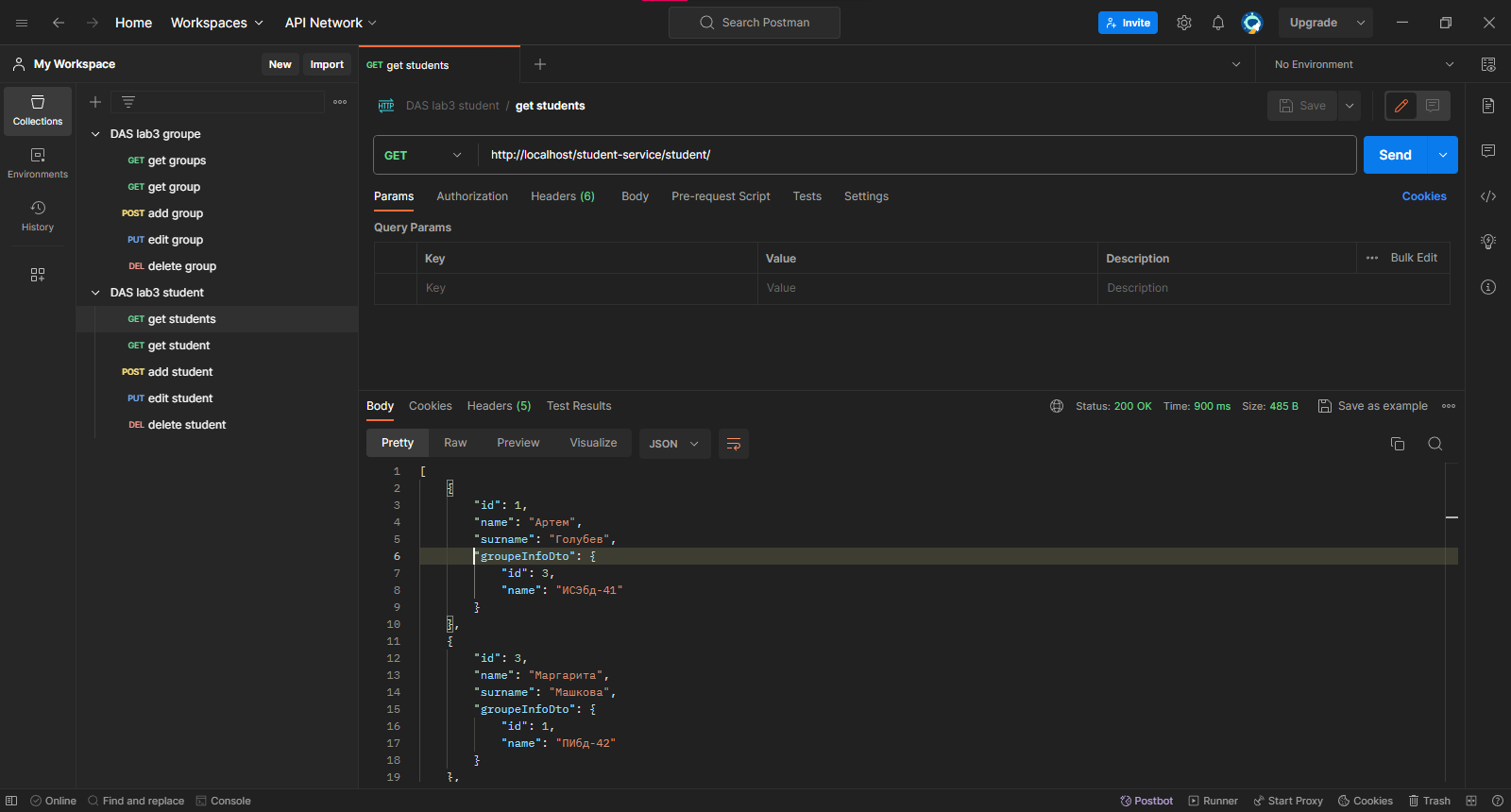Copy the response body
Screen dimensions: 1511x812
pyautogui.click(x=1398, y=444)
